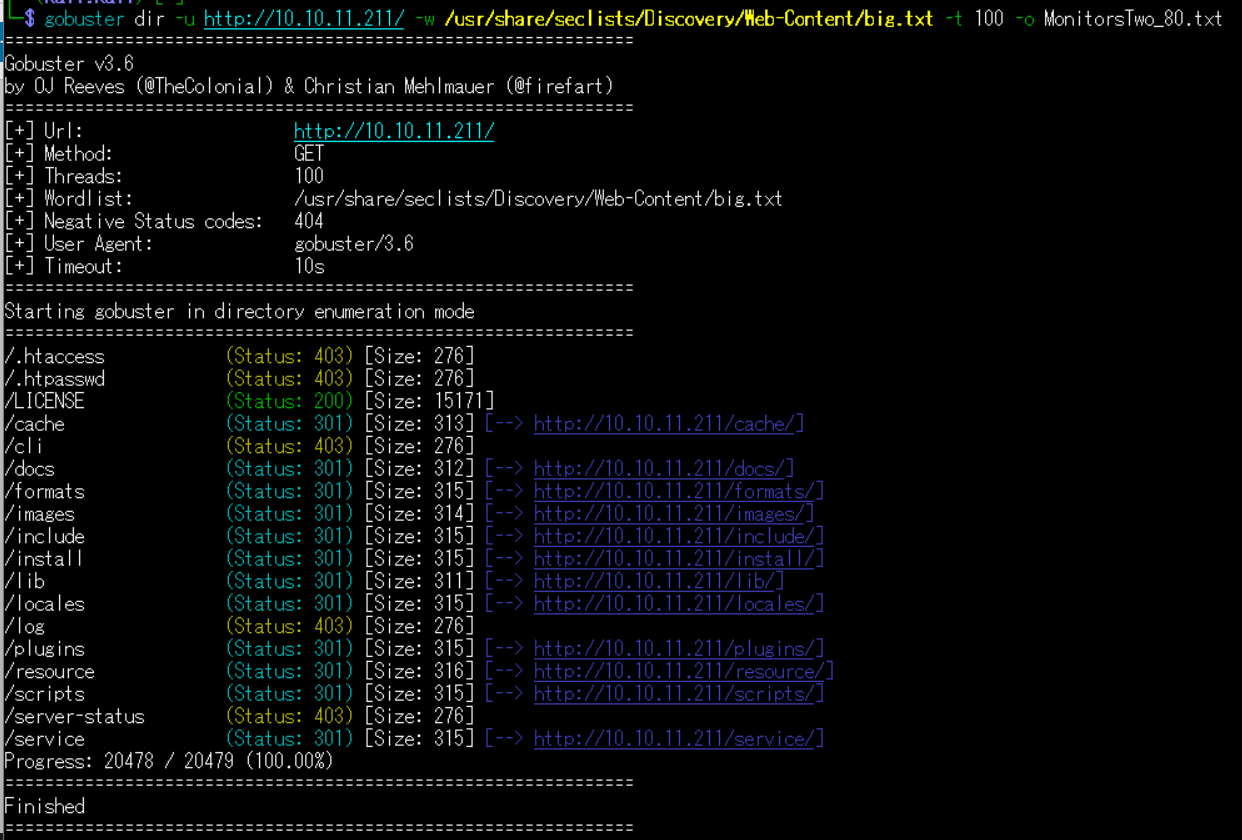Open the http://10.10.11.211/docs/ redirect link

point(663,469)
